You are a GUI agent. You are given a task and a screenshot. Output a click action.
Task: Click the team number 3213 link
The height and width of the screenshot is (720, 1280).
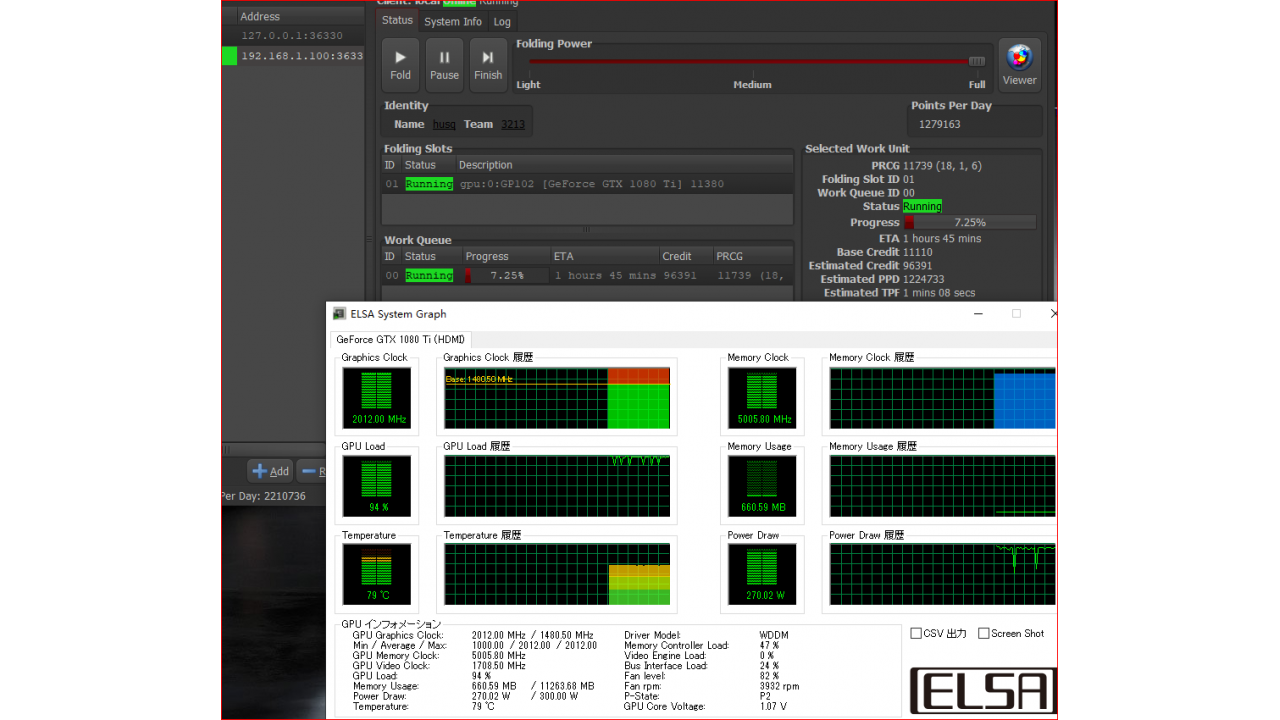click(x=513, y=124)
